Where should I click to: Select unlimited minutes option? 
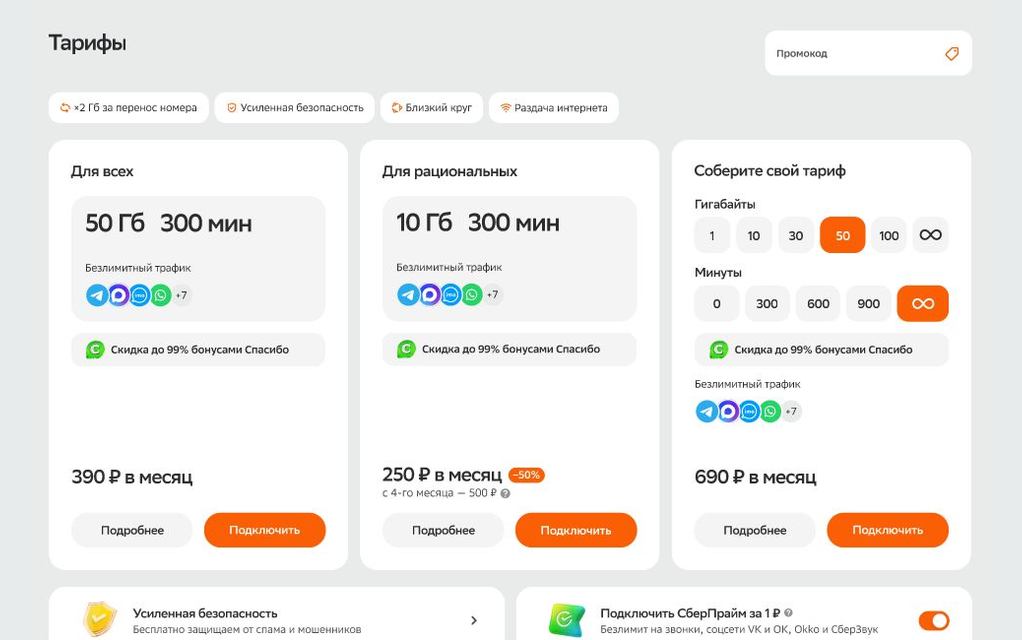coord(923,304)
